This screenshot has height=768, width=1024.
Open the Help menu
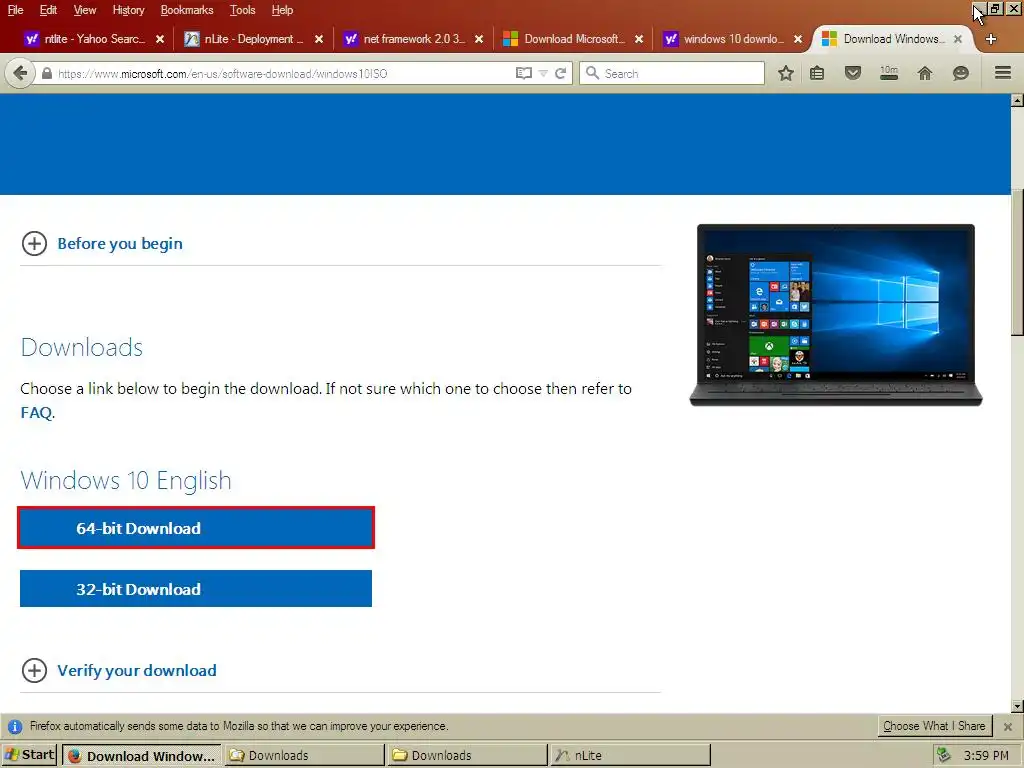tap(282, 10)
